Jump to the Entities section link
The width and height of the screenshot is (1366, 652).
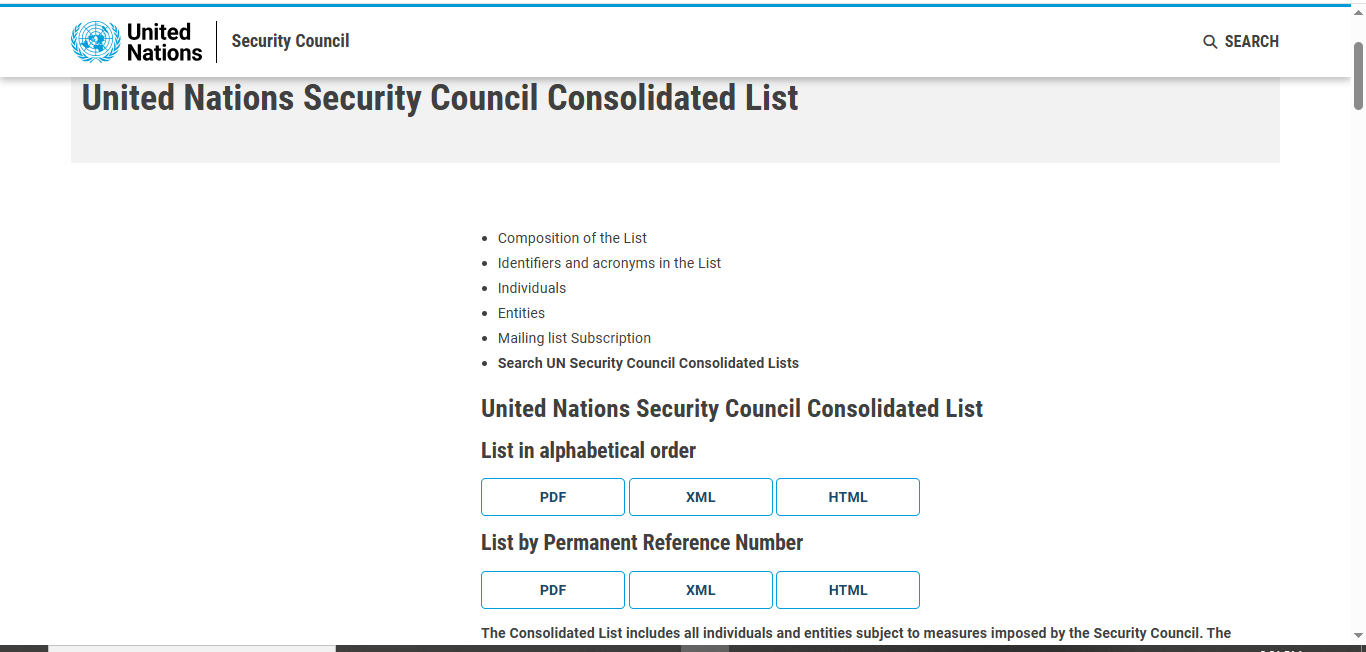tap(521, 313)
